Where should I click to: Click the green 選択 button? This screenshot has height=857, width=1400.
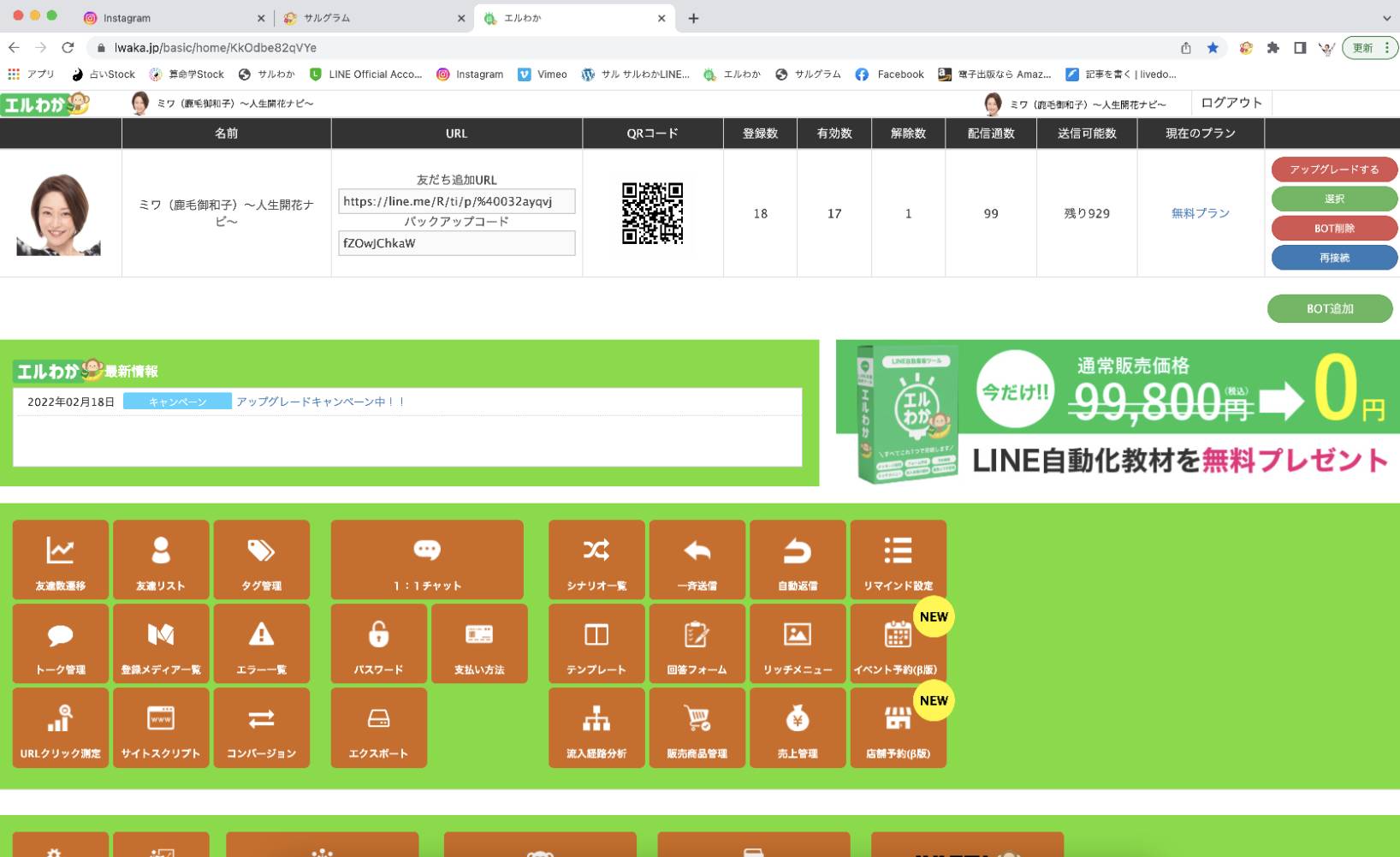(1334, 199)
